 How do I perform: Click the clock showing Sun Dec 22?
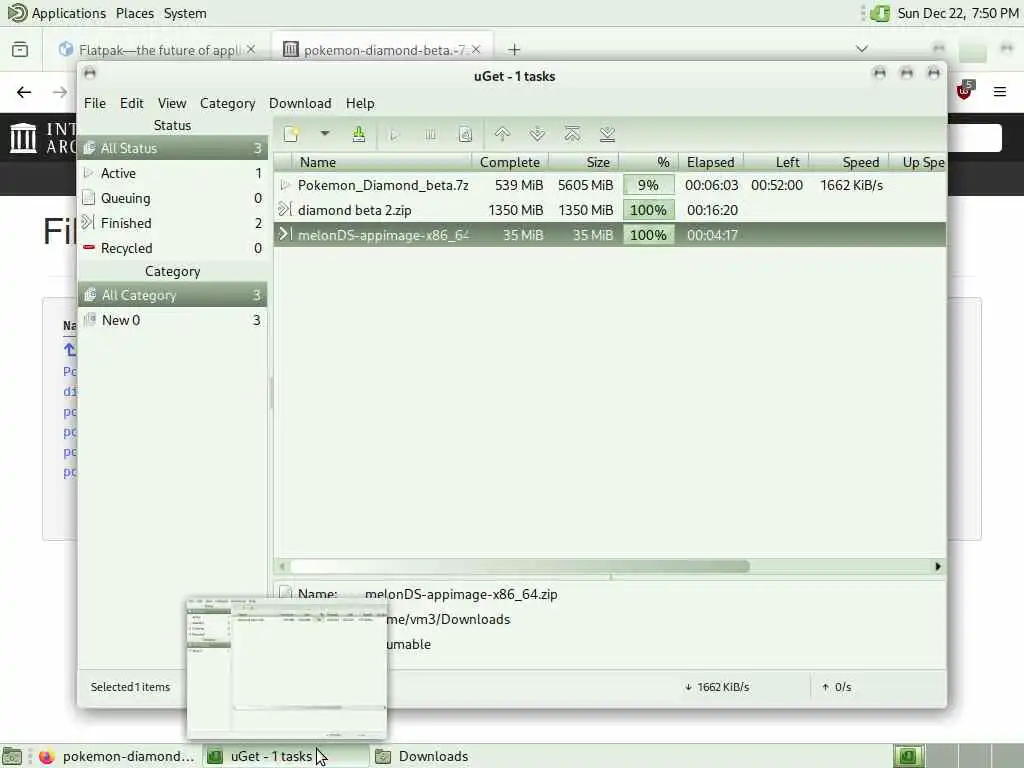(x=957, y=13)
